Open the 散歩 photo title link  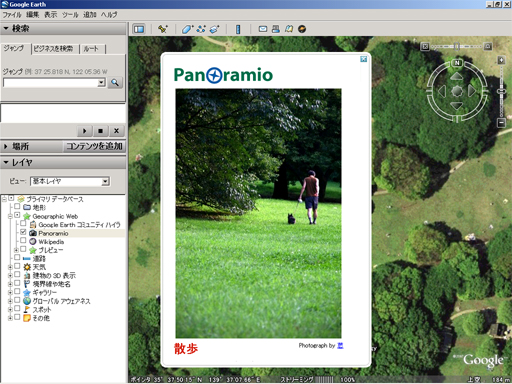186,348
